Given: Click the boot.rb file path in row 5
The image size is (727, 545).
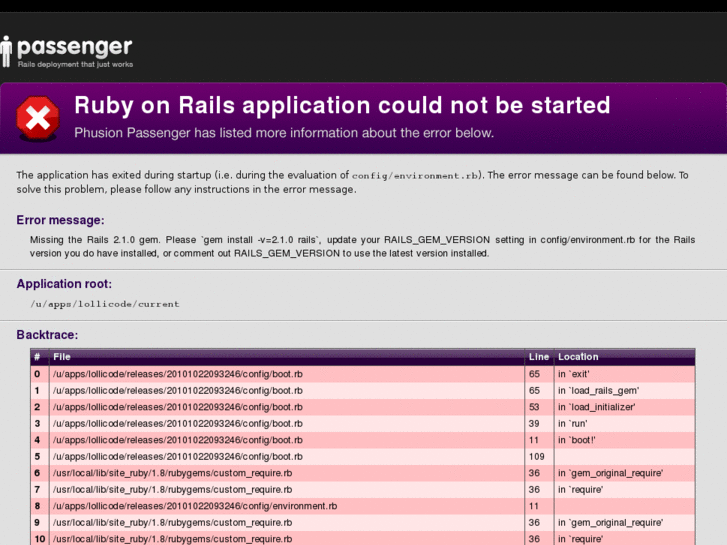Looking at the screenshot, I should point(178,456).
